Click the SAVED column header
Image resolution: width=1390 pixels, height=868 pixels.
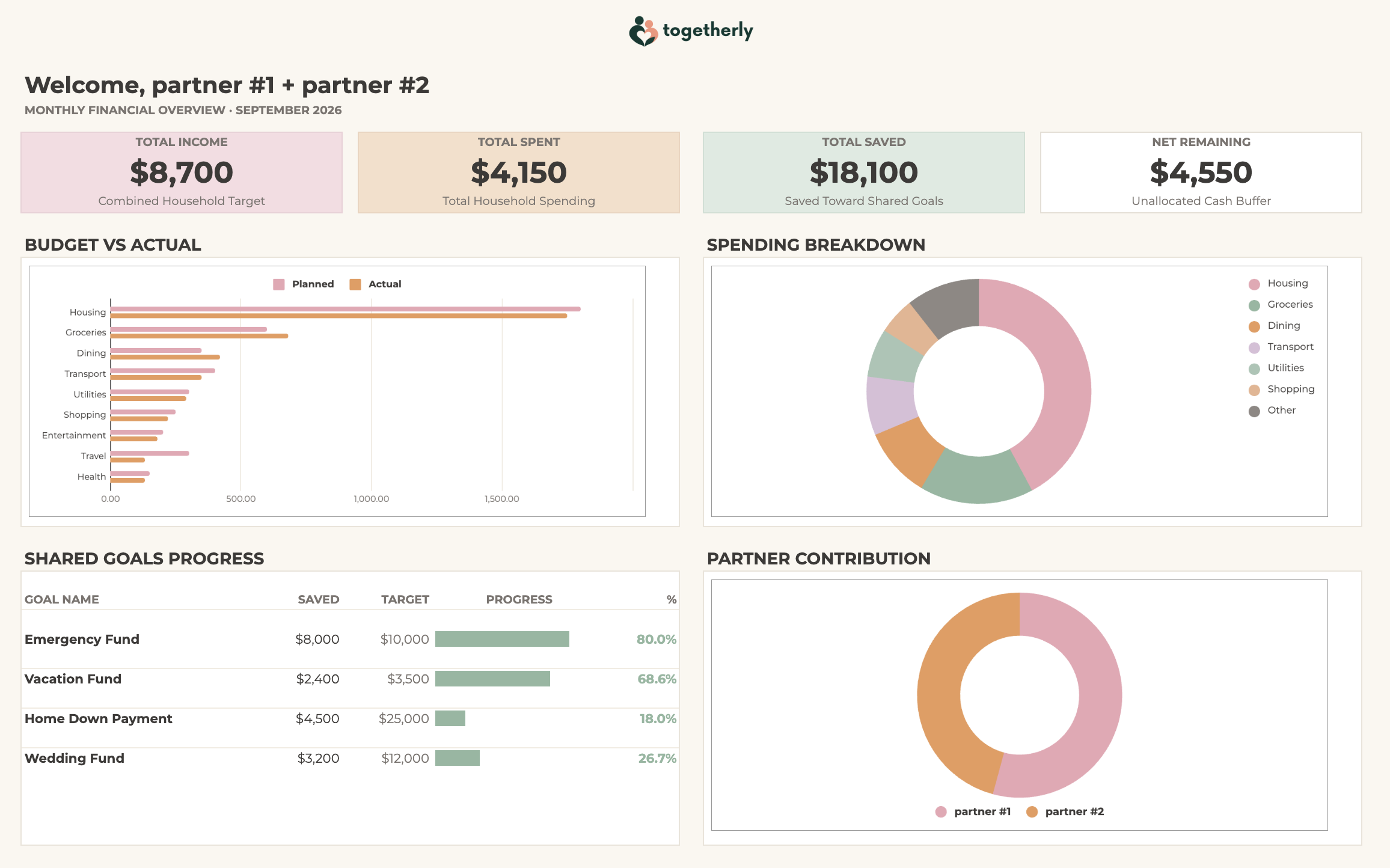pyautogui.click(x=319, y=599)
